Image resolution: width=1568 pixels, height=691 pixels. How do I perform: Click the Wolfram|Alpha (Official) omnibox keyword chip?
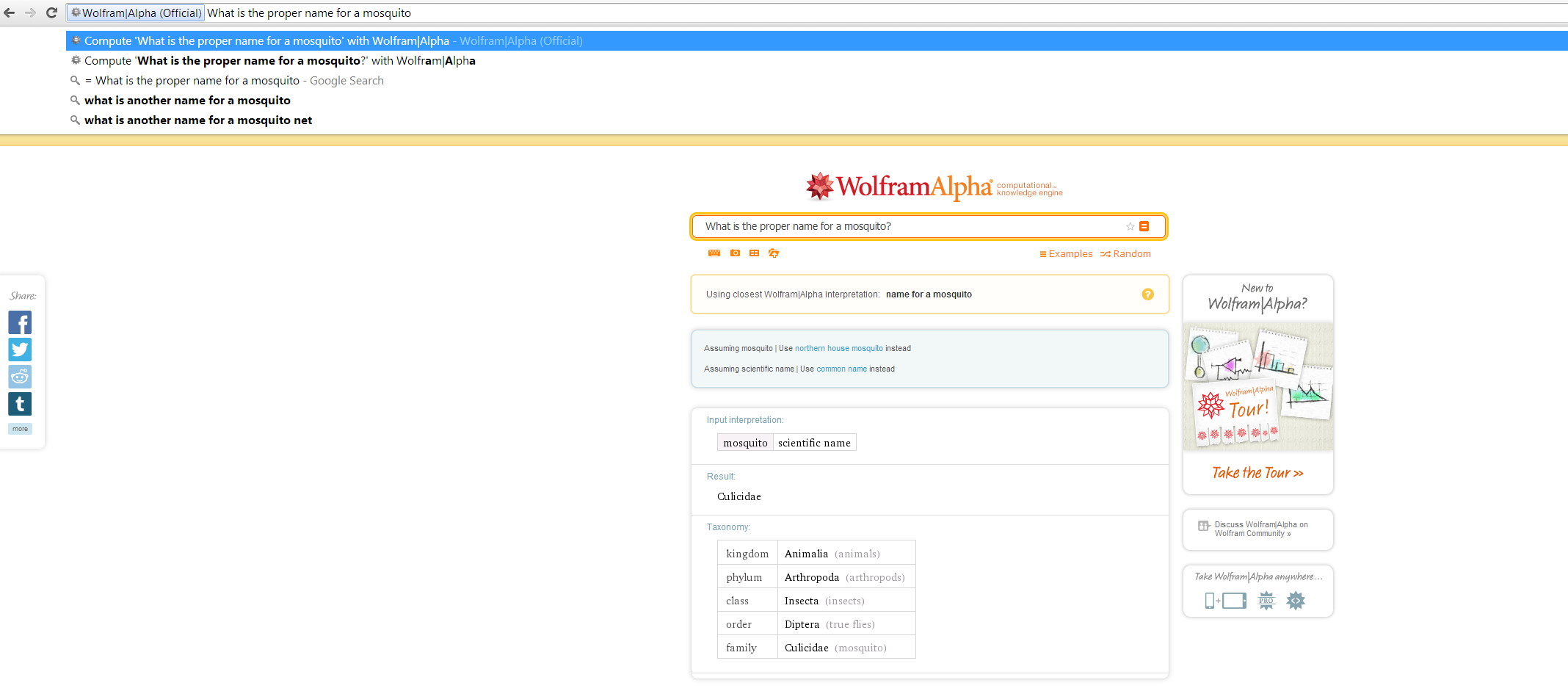tap(136, 12)
